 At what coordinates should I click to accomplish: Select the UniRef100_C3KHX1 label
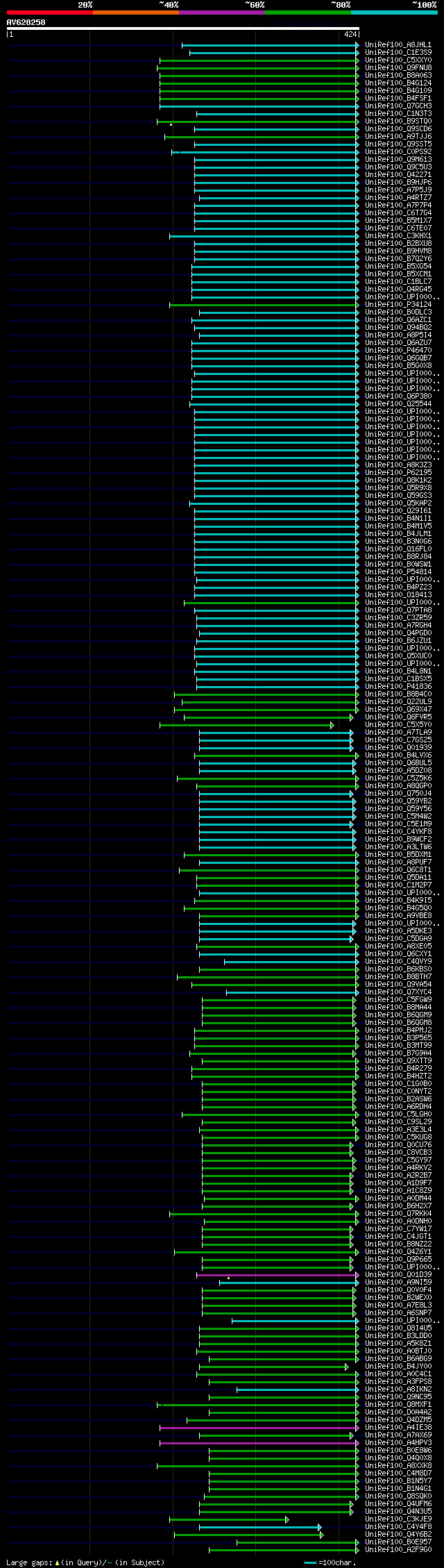click(398, 235)
